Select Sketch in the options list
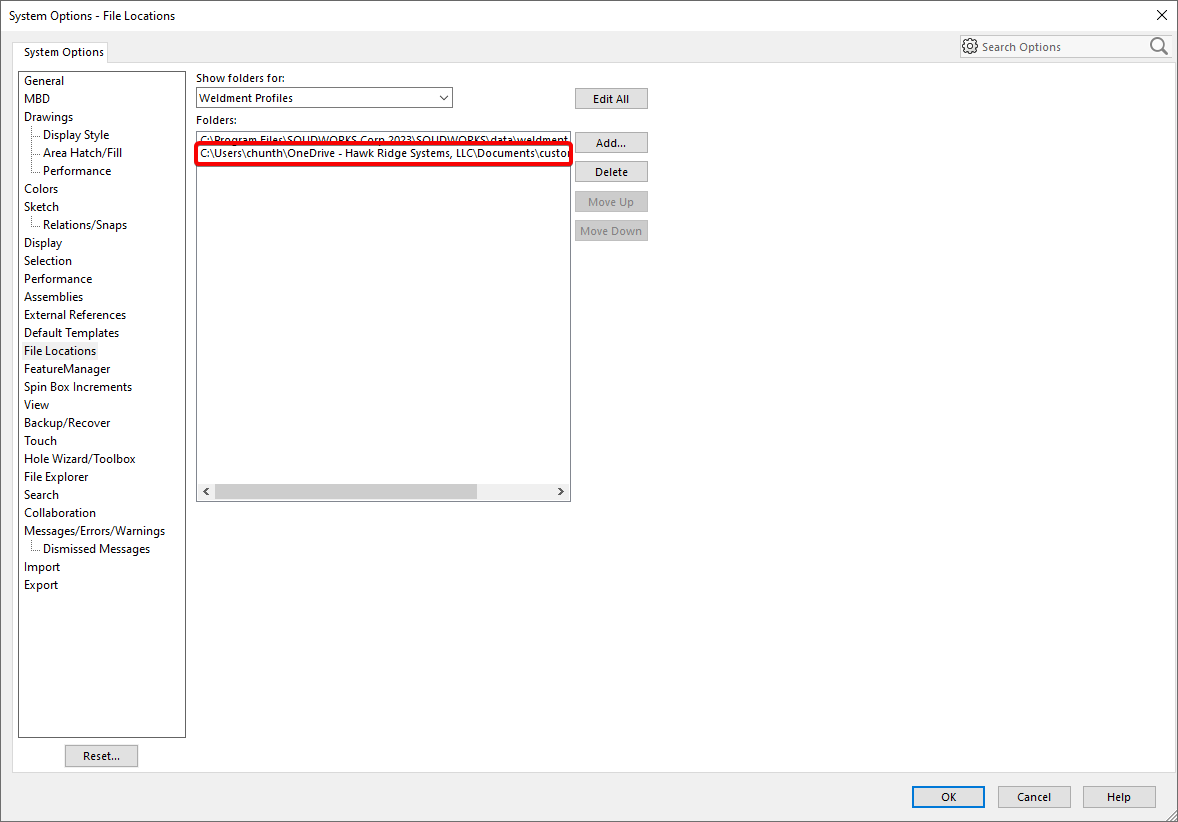 point(41,207)
